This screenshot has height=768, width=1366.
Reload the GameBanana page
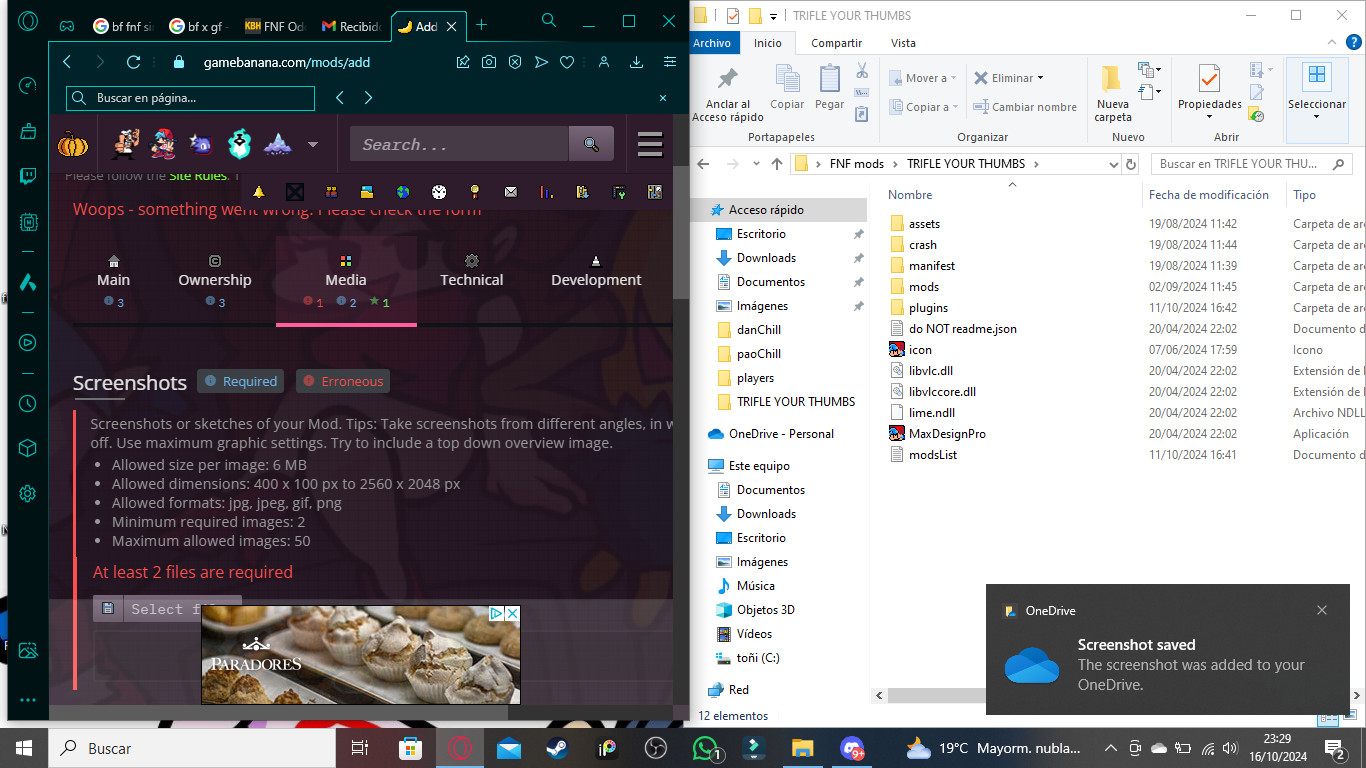point(133,62)
